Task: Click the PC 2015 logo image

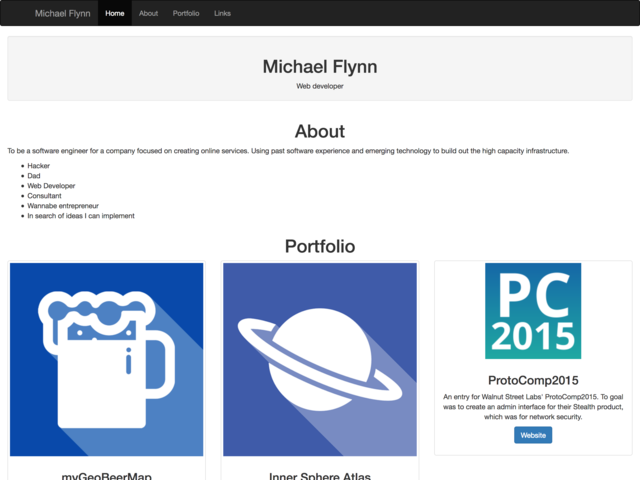Action: (x=533, y=311)
